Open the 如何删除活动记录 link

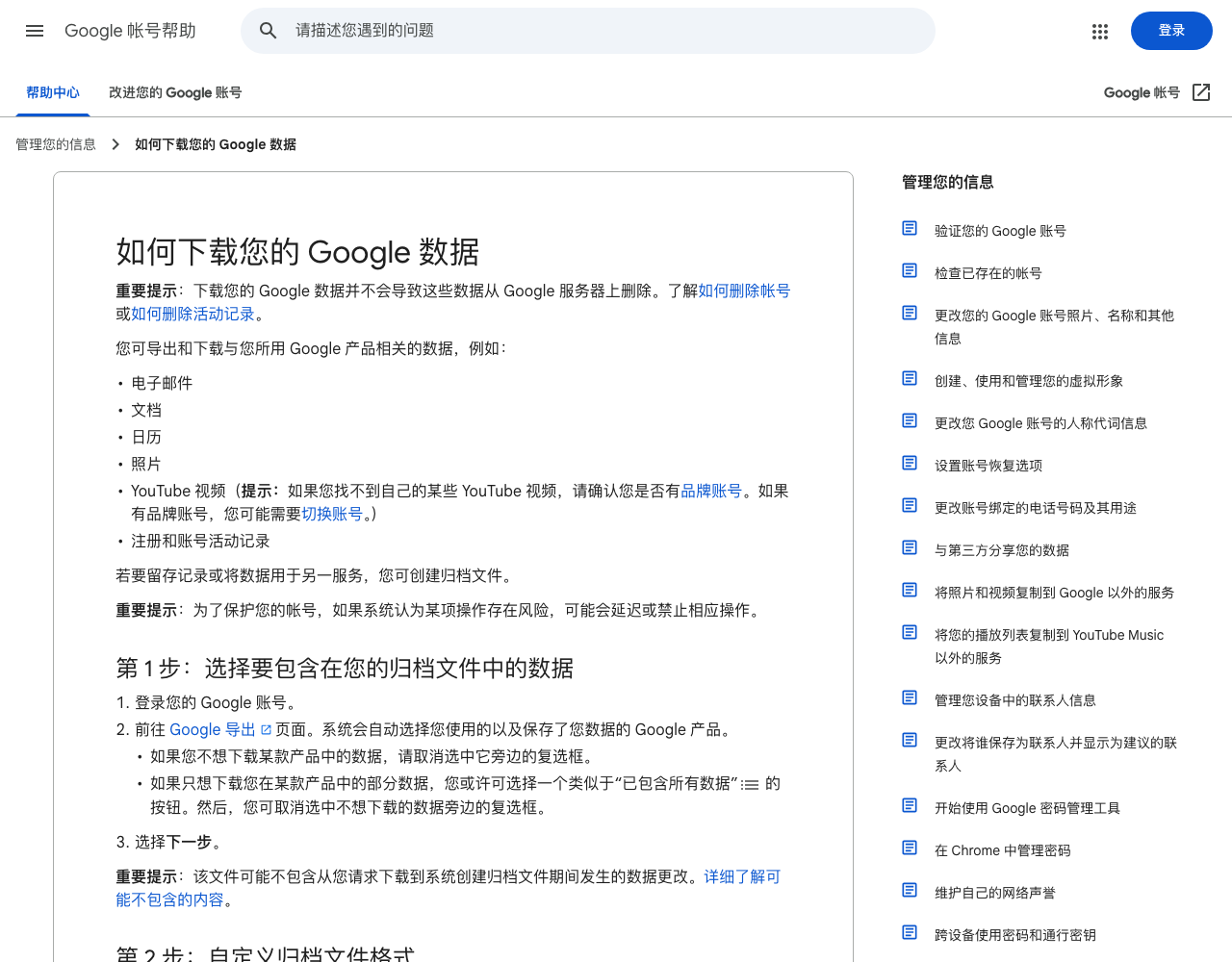click(192, 314)
